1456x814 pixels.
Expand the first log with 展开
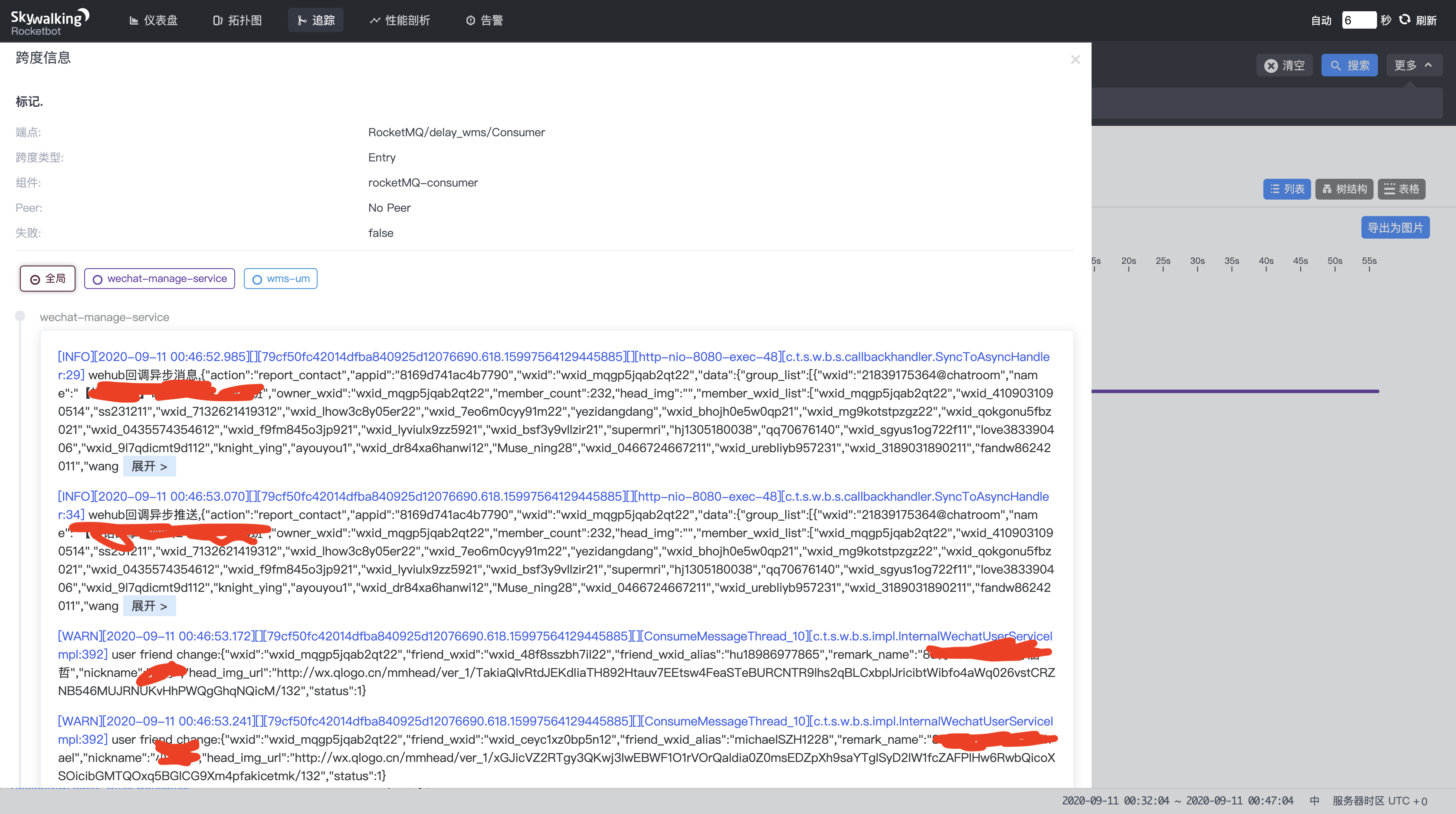(149, 466)
